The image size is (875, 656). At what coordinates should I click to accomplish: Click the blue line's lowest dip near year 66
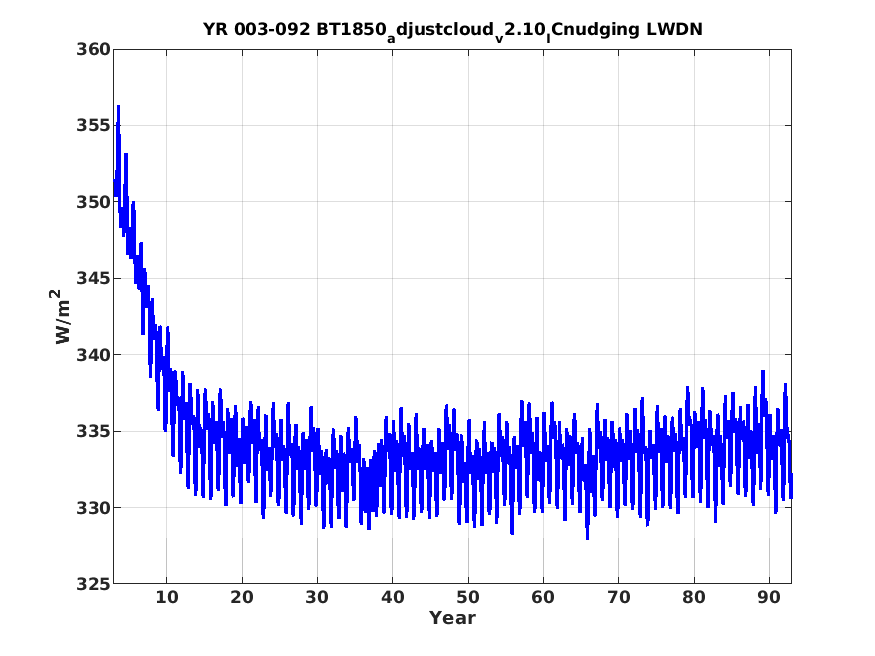(587, 537)
